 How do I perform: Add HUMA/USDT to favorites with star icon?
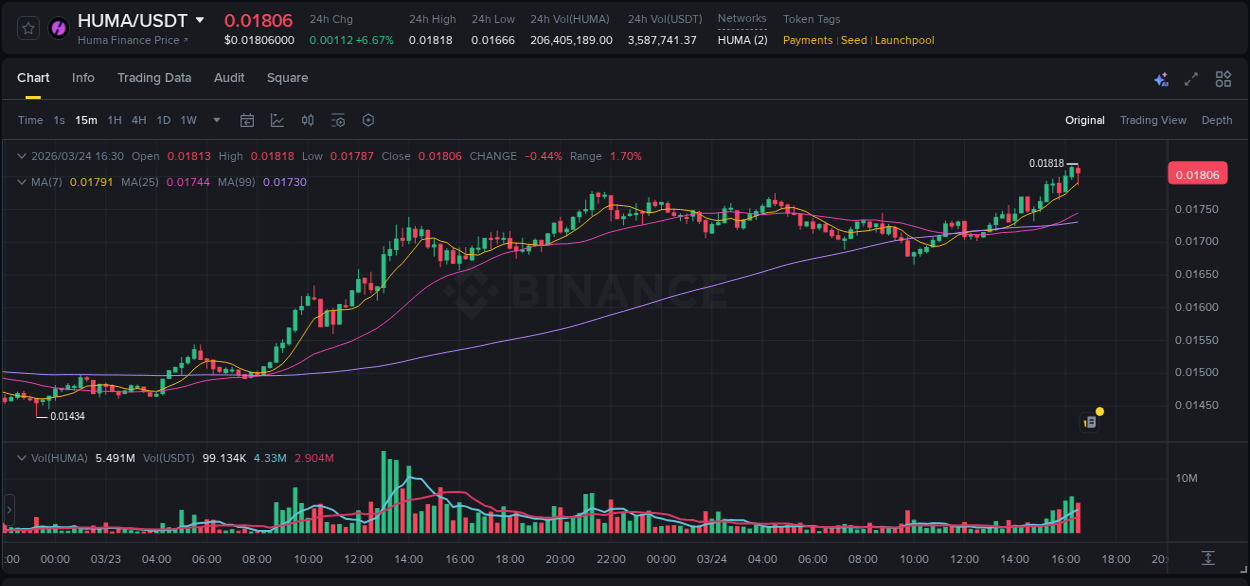[28, 28]
